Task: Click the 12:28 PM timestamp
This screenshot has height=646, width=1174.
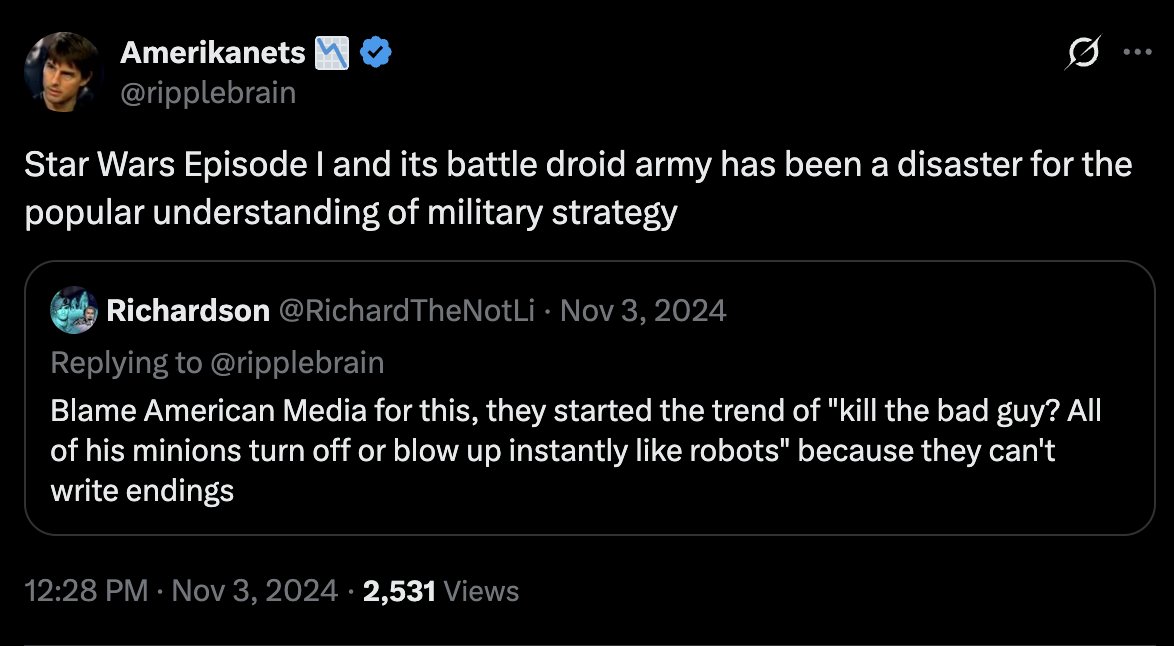Action: pos(88,591)
